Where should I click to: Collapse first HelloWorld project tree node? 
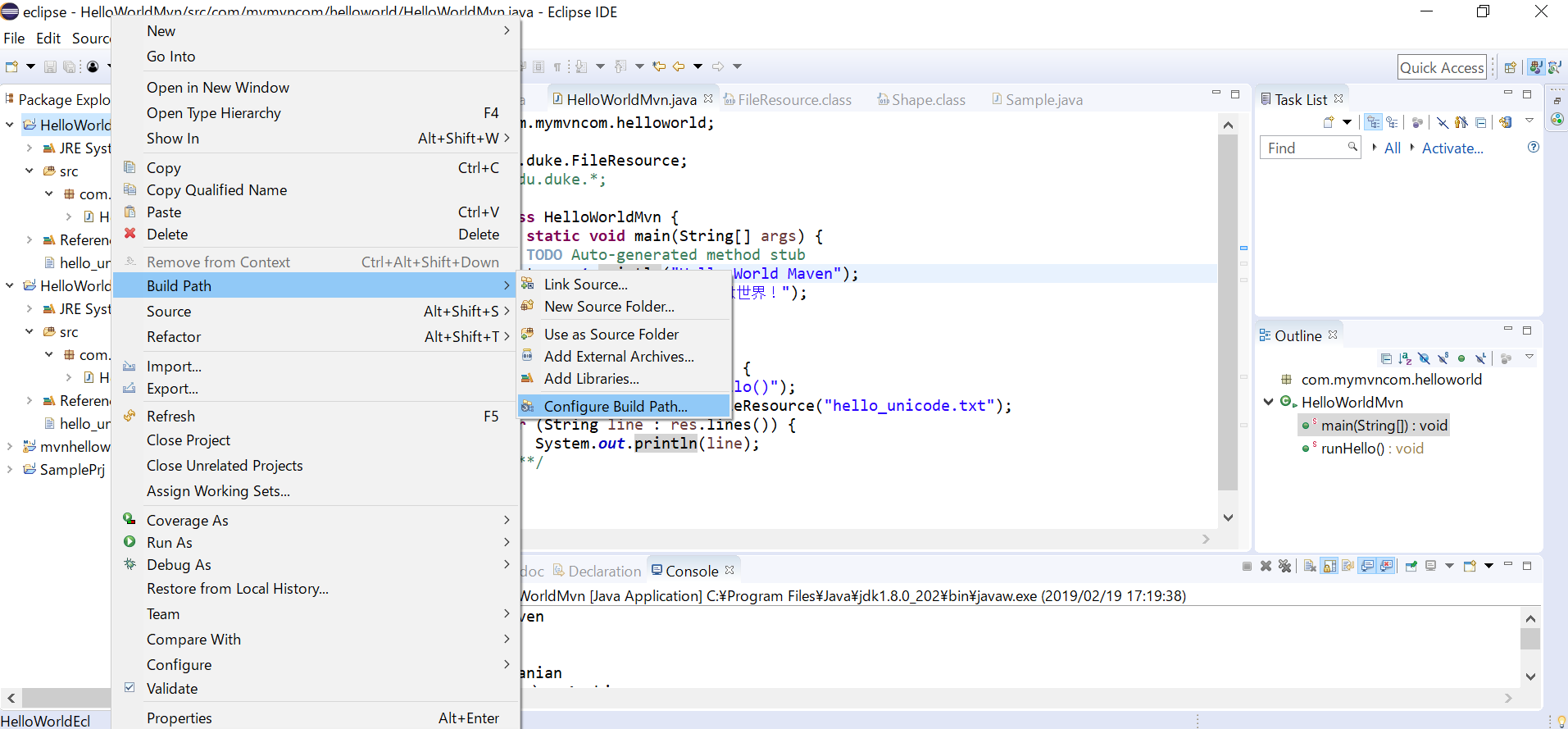[x=10, y=125]
